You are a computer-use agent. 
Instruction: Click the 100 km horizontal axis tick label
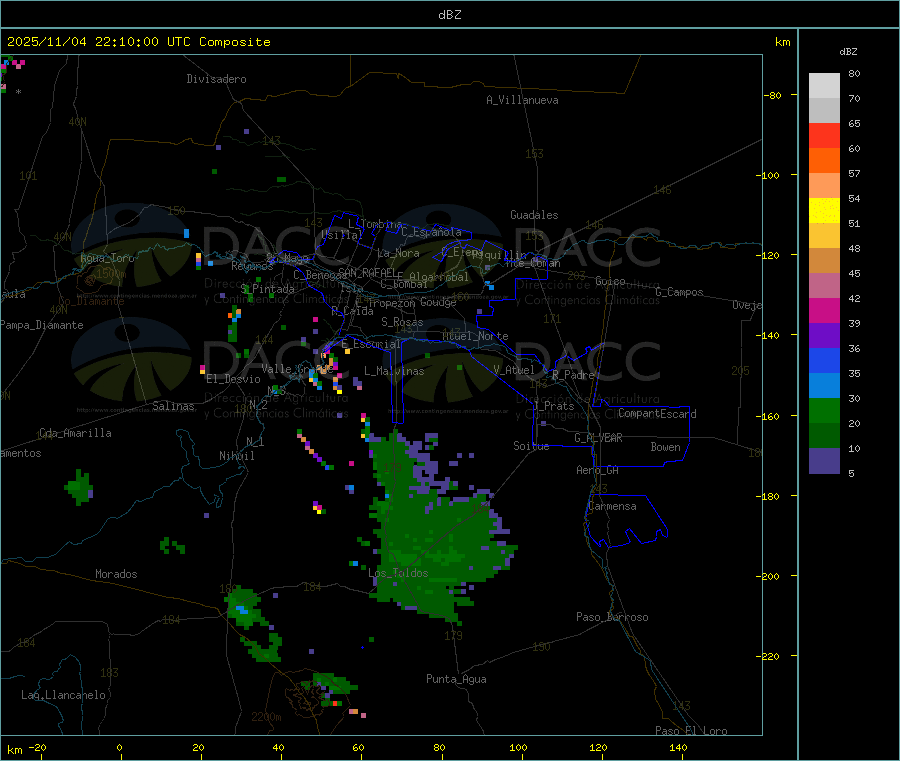coord(518,747)
